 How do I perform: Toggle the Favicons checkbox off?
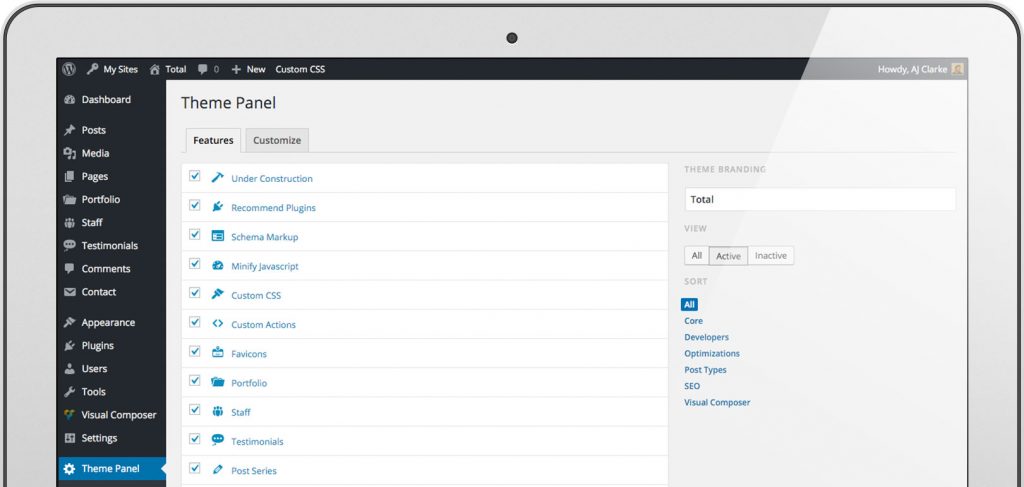coord(195,351)
